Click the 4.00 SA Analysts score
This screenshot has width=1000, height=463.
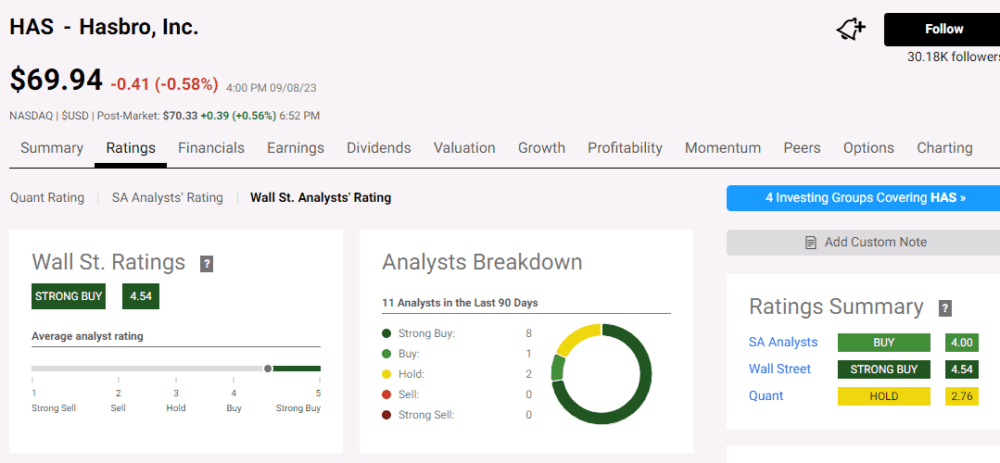962,342
